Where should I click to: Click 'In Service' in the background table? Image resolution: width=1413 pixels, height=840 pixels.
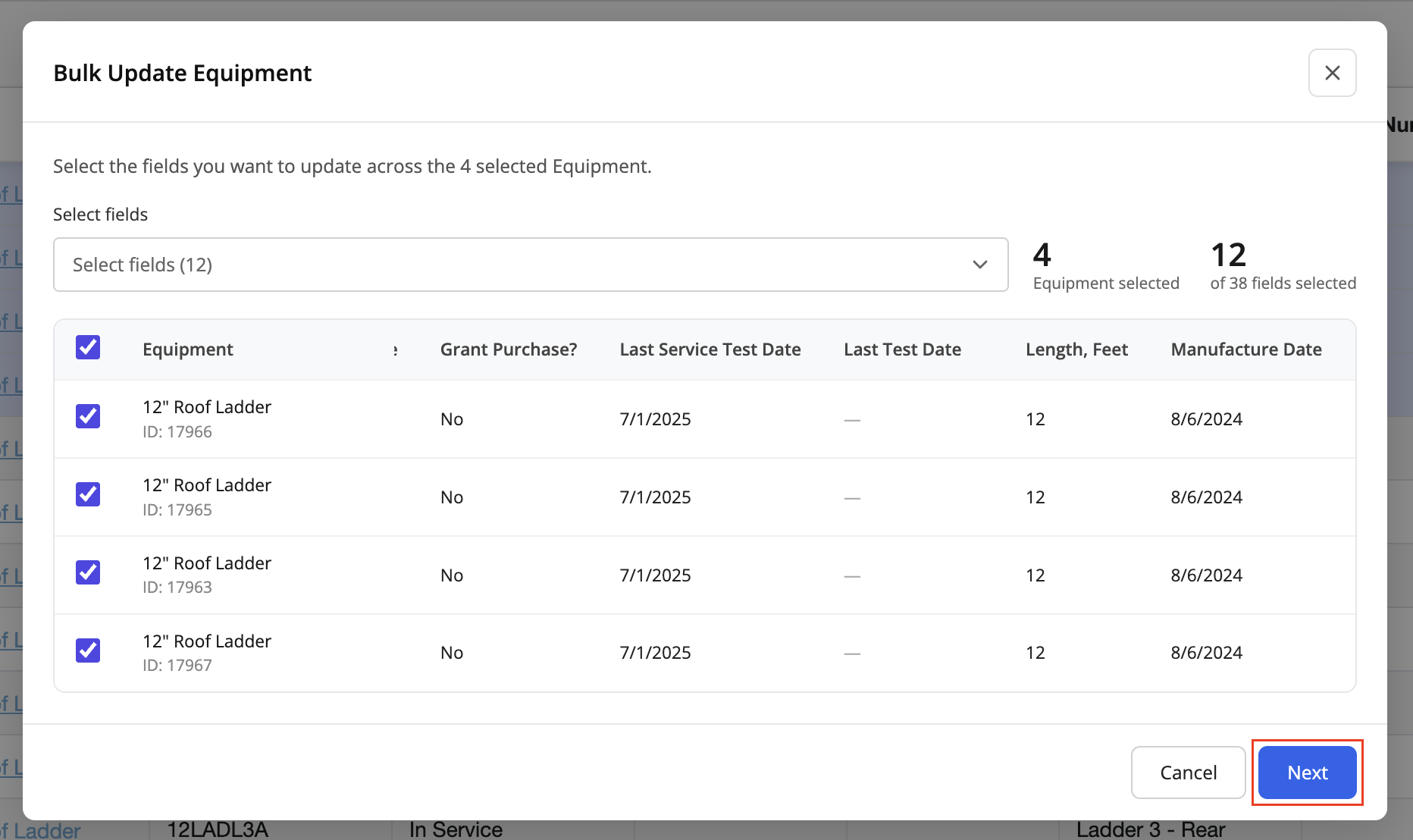click(456, 829)
